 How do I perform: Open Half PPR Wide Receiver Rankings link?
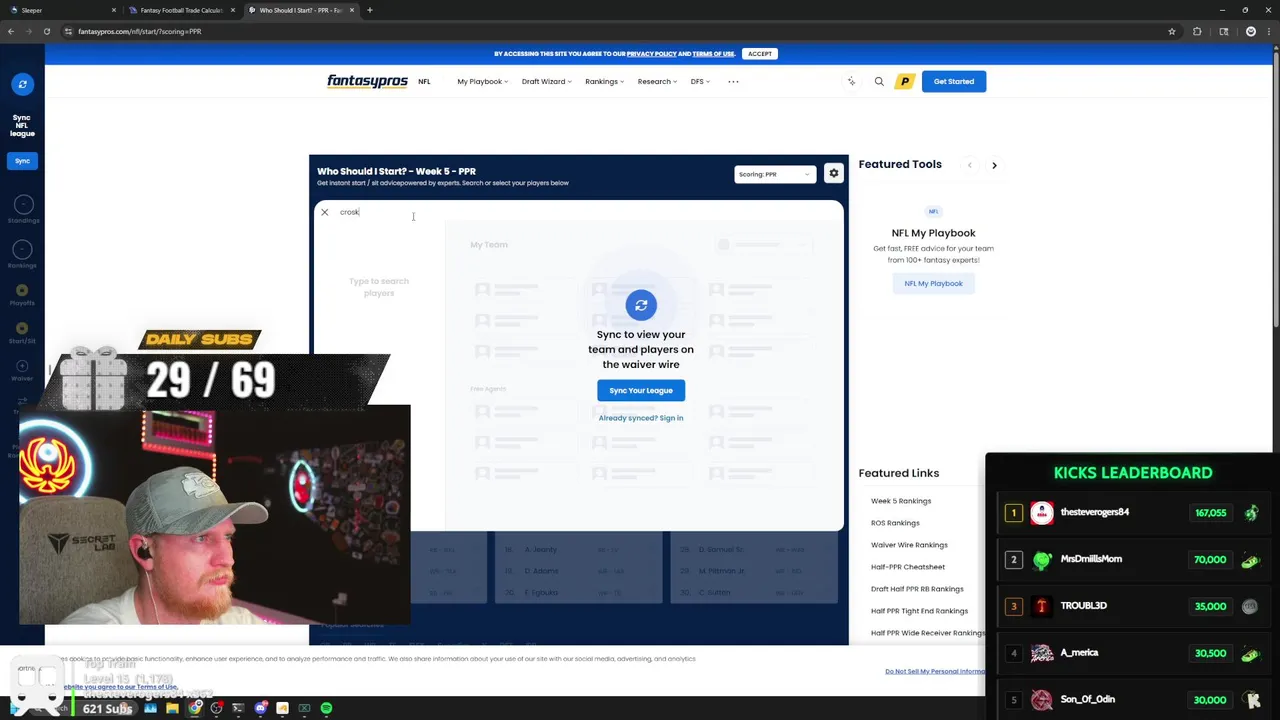coord(927,633)
